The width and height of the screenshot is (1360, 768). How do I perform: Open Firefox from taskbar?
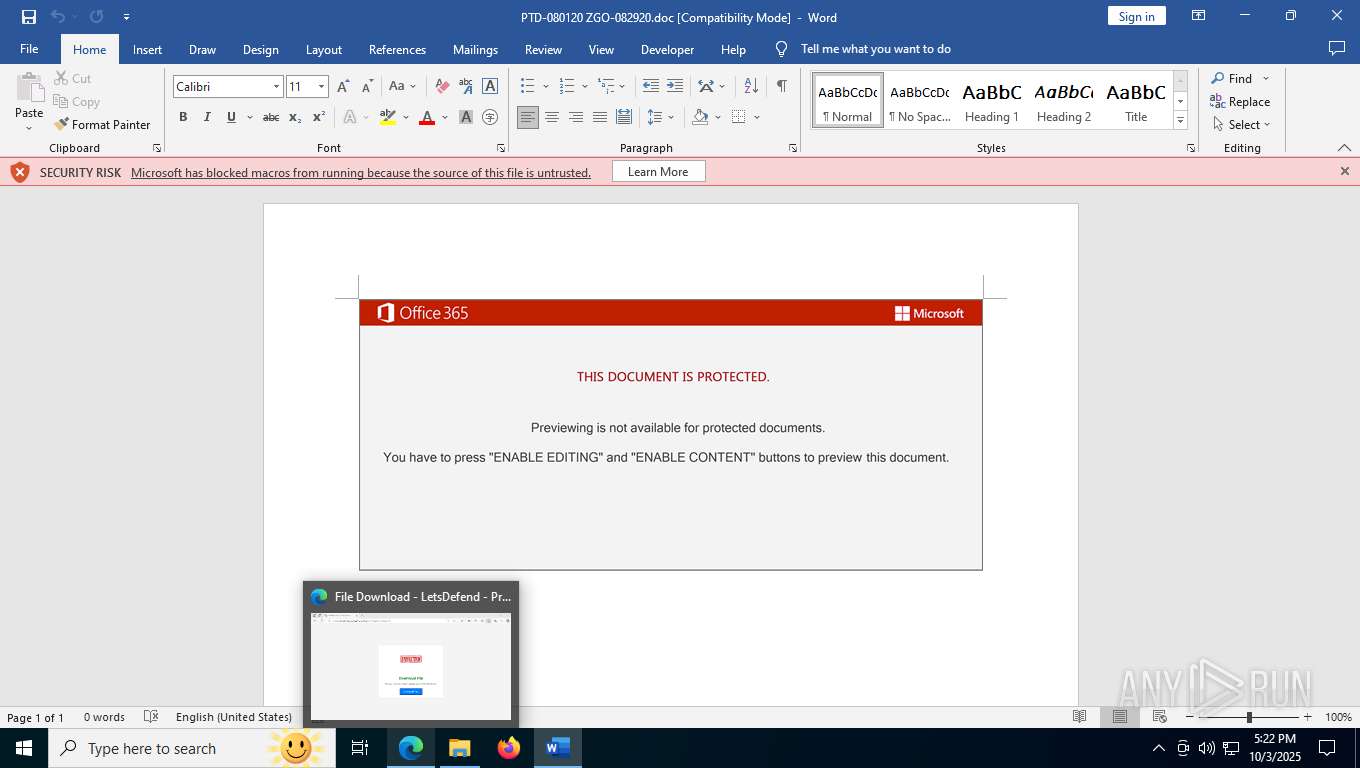(x=509, y=748)
